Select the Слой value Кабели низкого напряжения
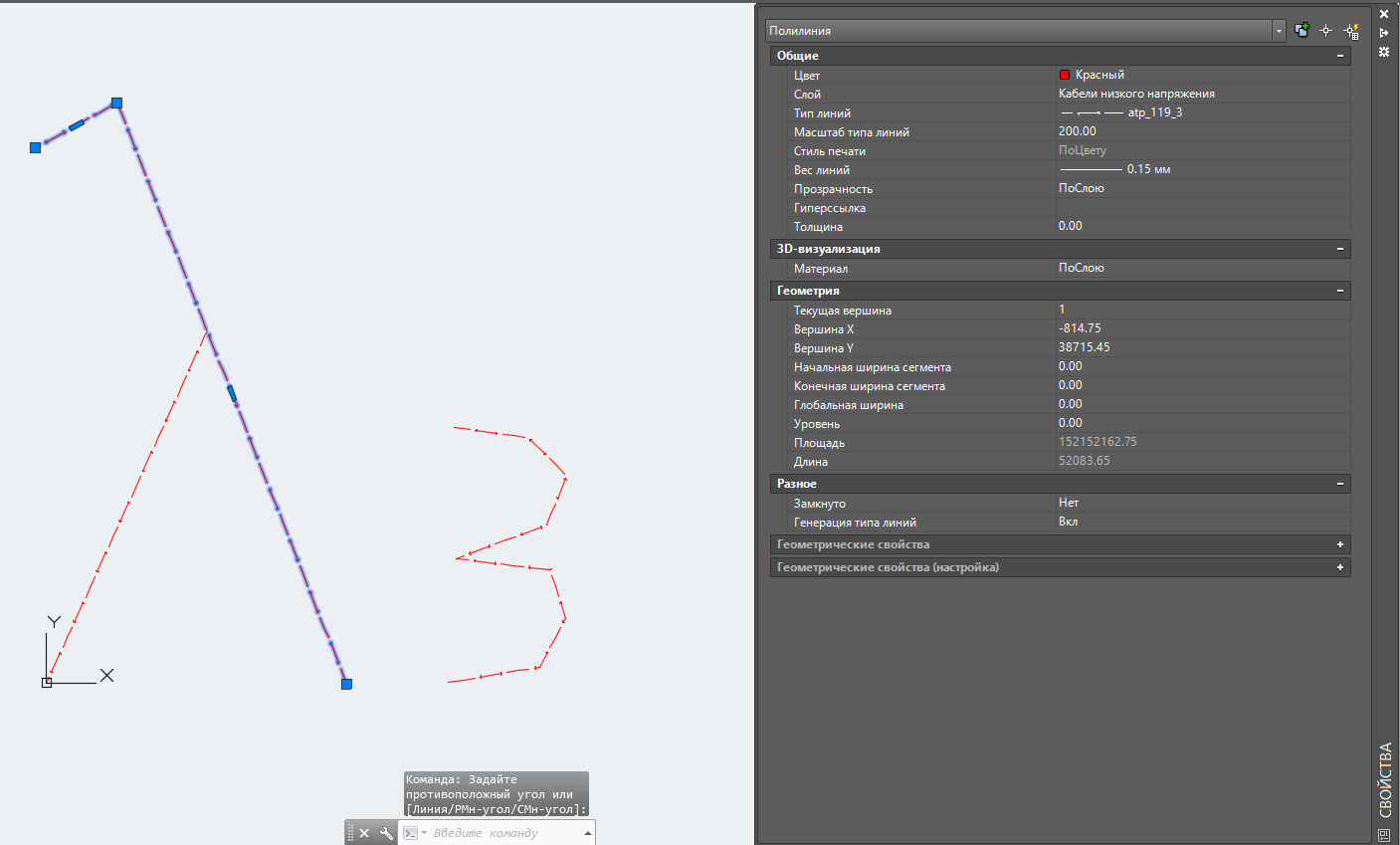This screenshot has width=1400, height=845. pos(1136,94)
